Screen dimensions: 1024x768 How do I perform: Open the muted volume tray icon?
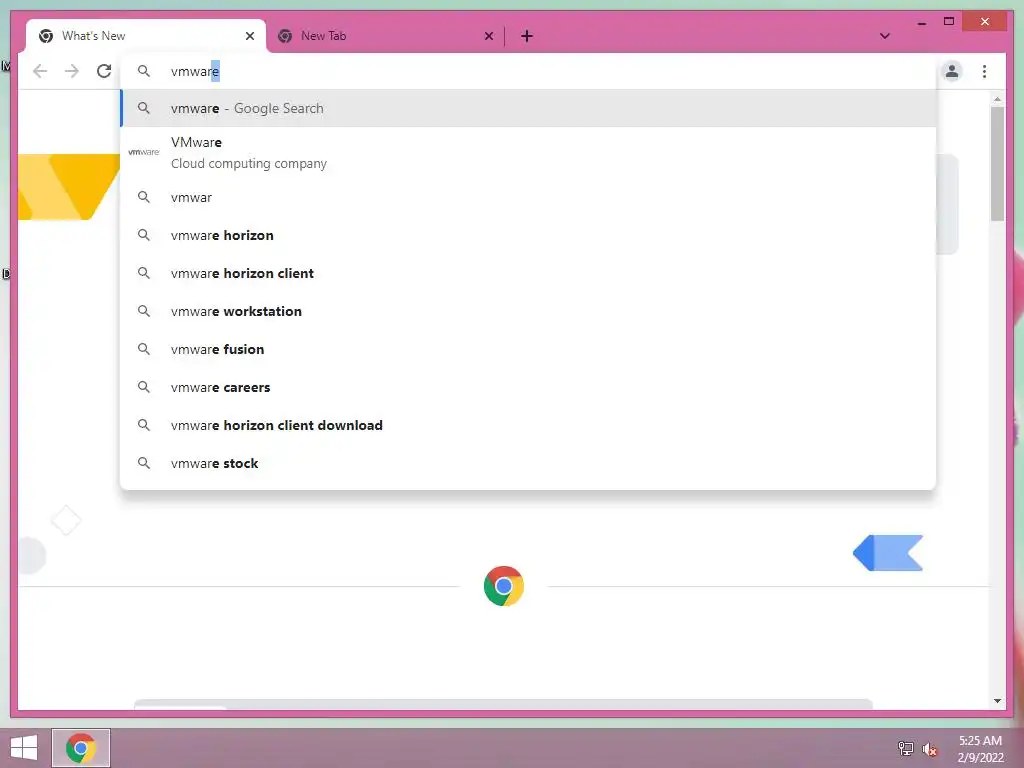tap(929, 749)
